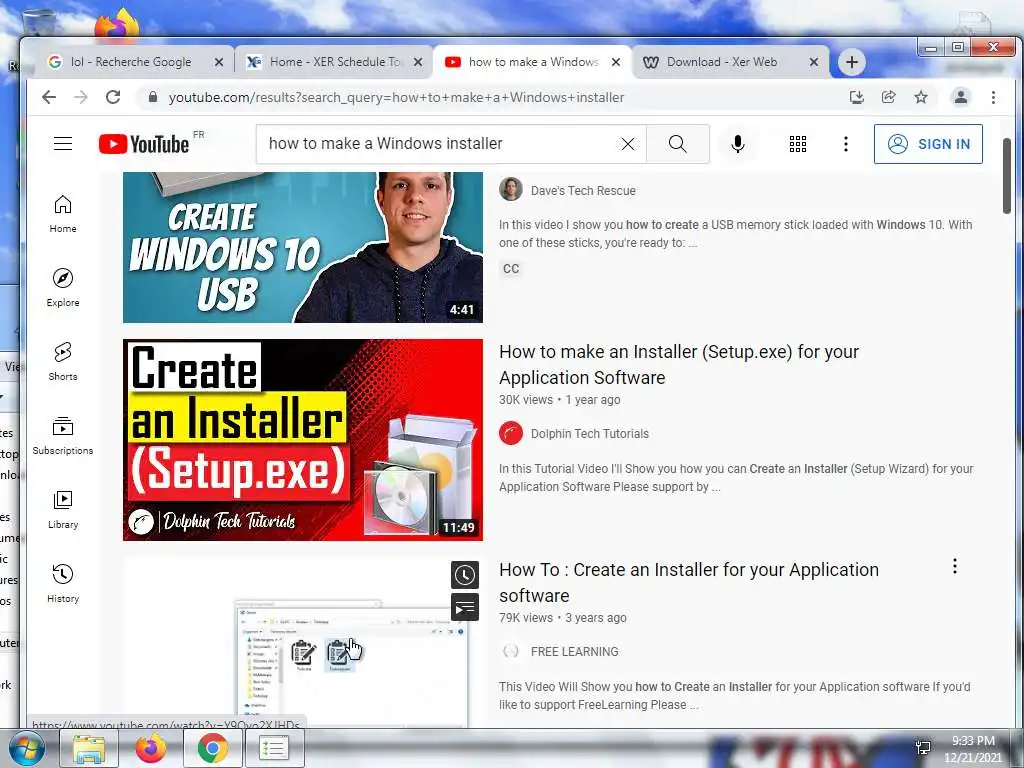Click the SIGN IN button
This screenshot has height=768, width=1024.
point(928,144)
